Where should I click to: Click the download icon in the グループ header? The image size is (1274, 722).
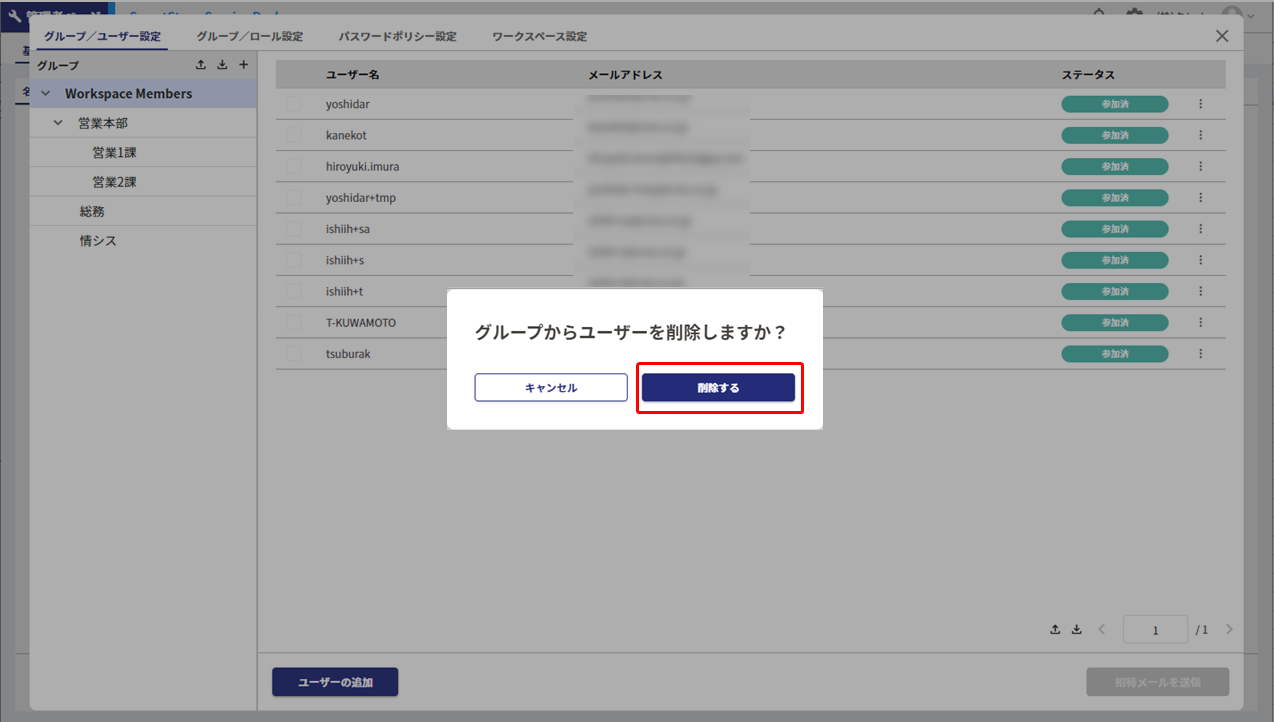[222, 65]
